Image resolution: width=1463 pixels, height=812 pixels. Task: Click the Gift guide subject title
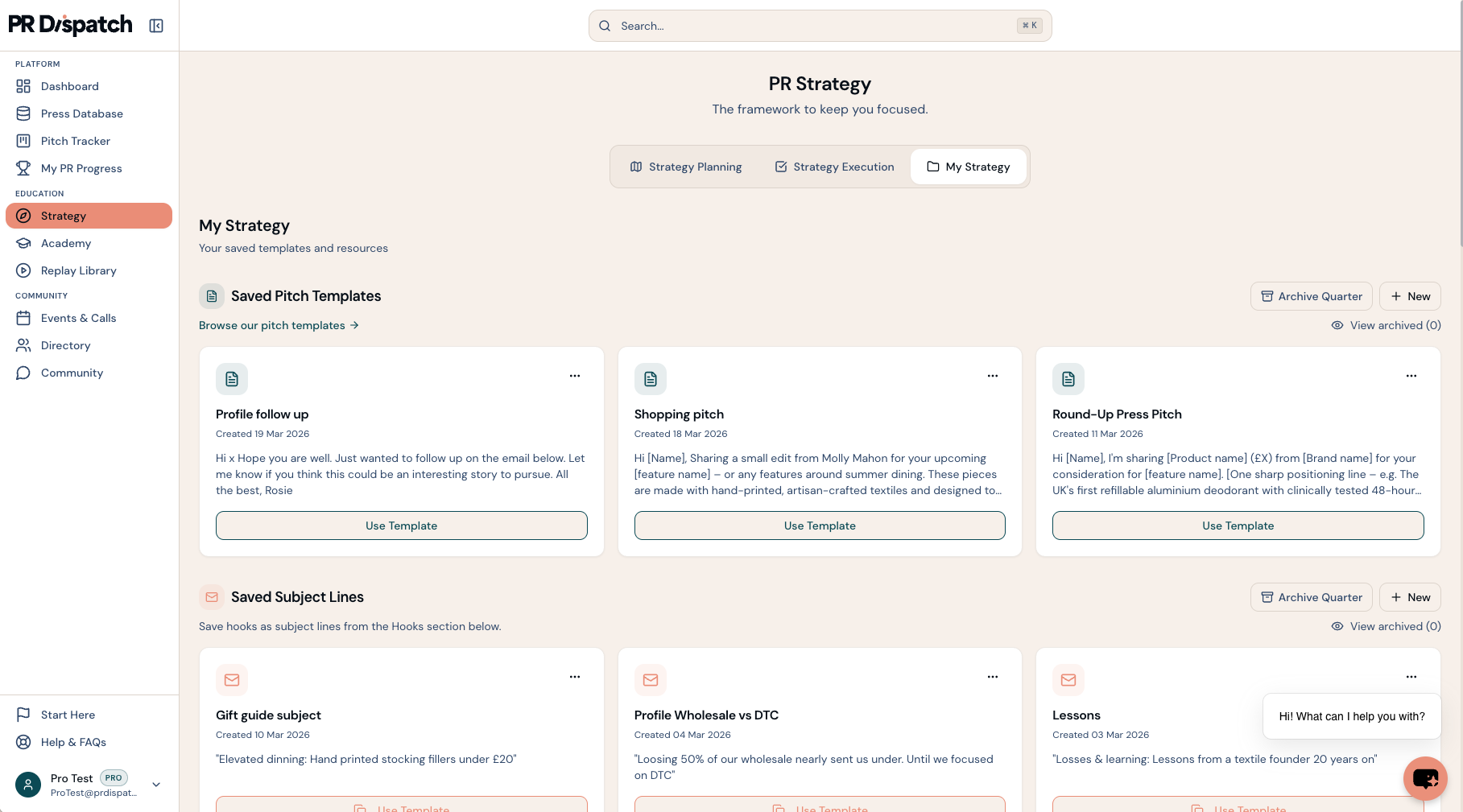(x=268, y=715)
